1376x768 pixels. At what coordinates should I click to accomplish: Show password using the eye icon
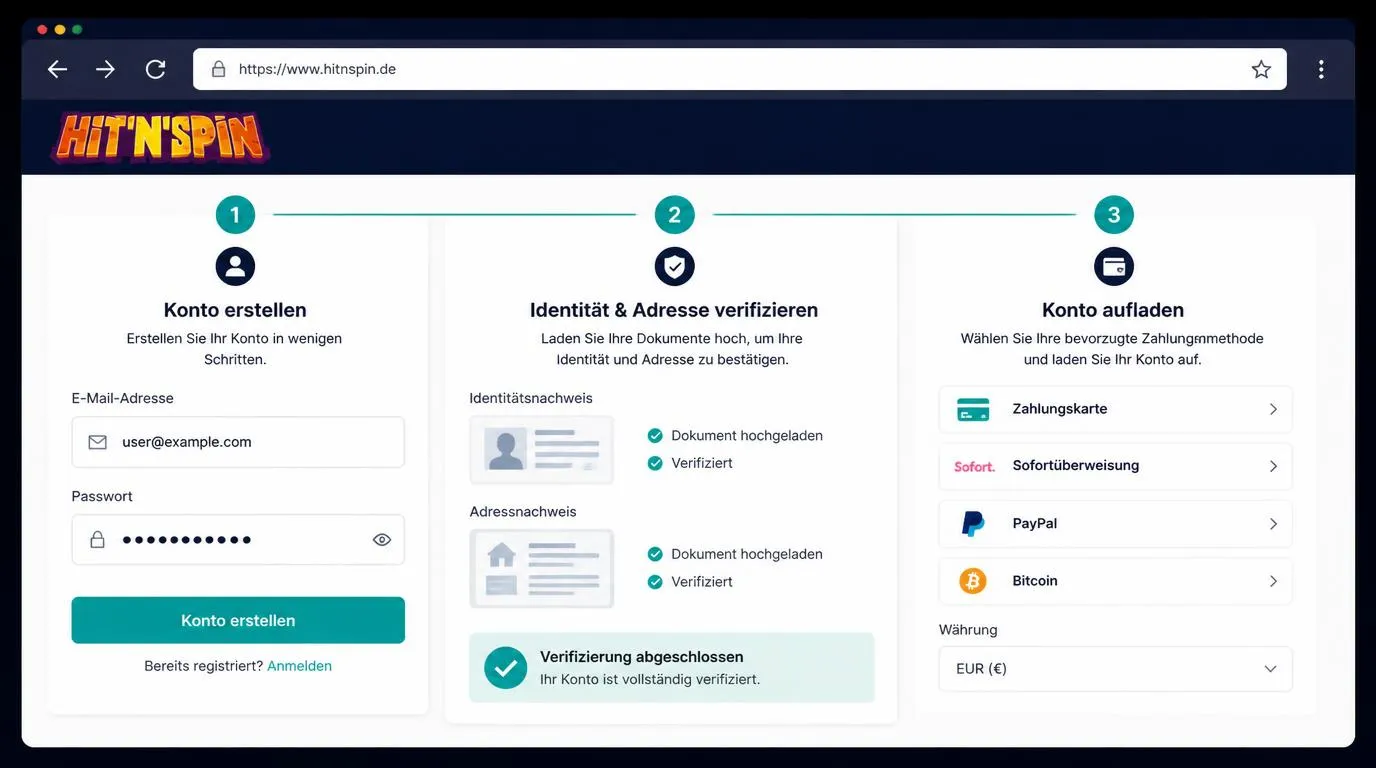382,540
